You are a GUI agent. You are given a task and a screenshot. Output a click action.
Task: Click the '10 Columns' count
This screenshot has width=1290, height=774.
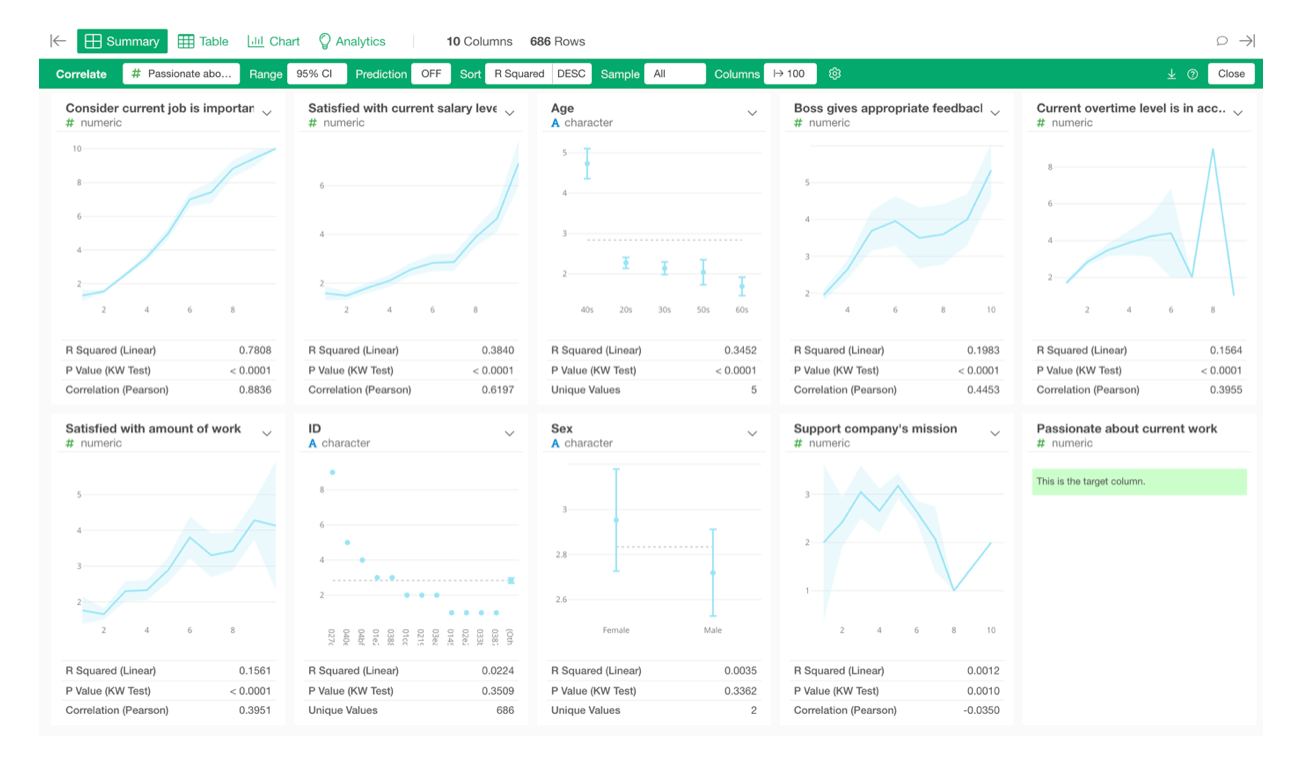click(479, 41)
